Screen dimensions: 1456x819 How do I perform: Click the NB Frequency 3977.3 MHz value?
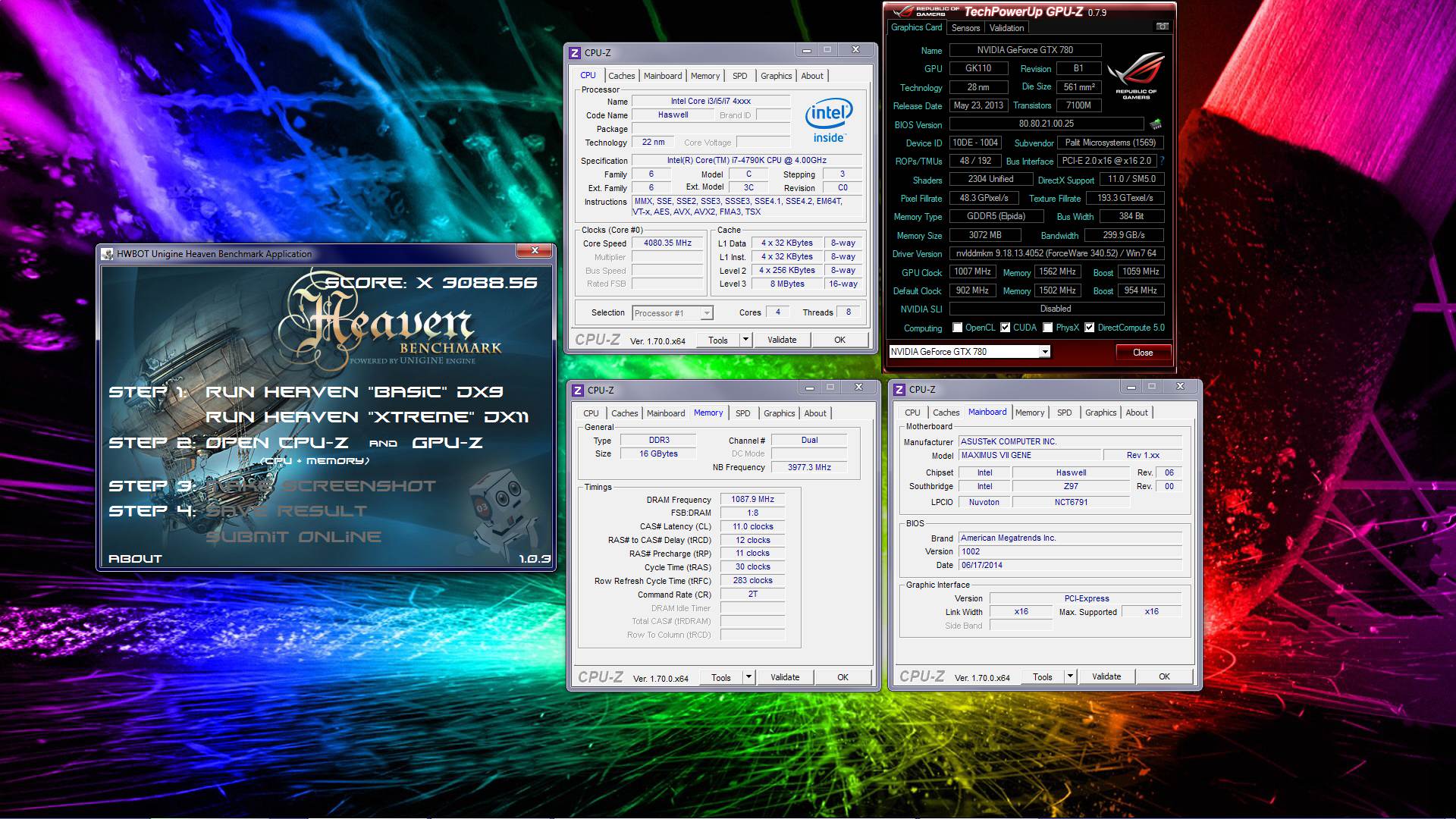click(809, 467)
